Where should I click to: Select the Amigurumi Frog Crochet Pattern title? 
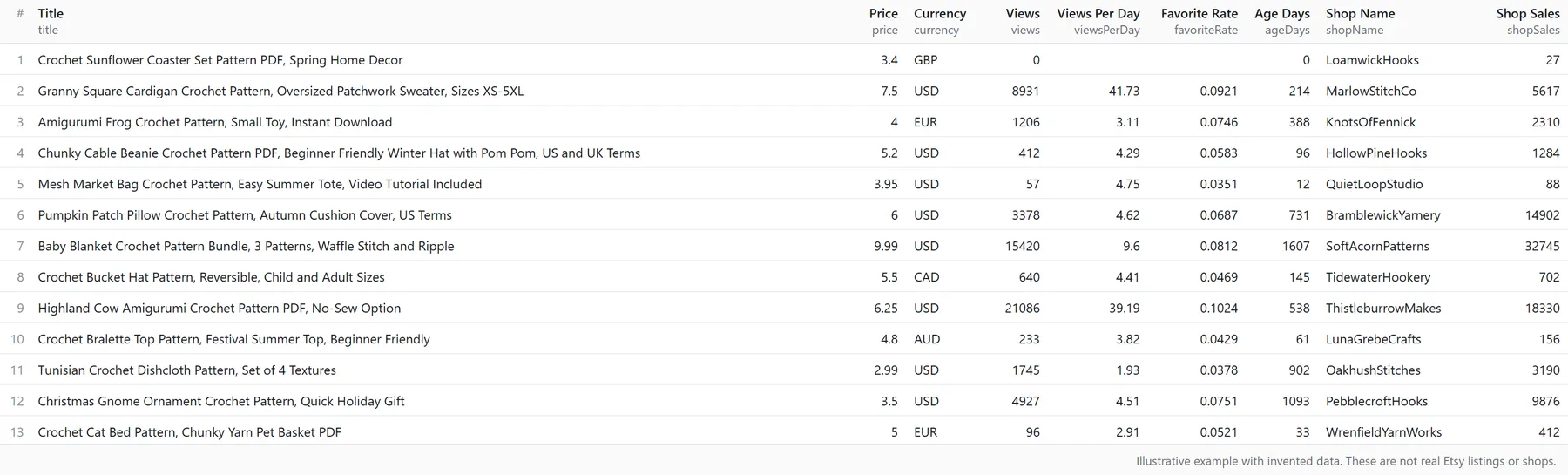215,122
